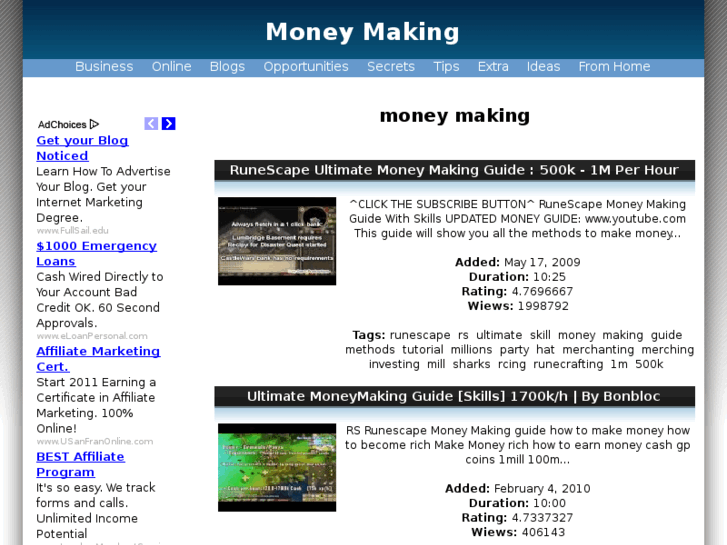Click the previous ad arrow button
This screenshot has height=545, width=727.
(151, 123)
